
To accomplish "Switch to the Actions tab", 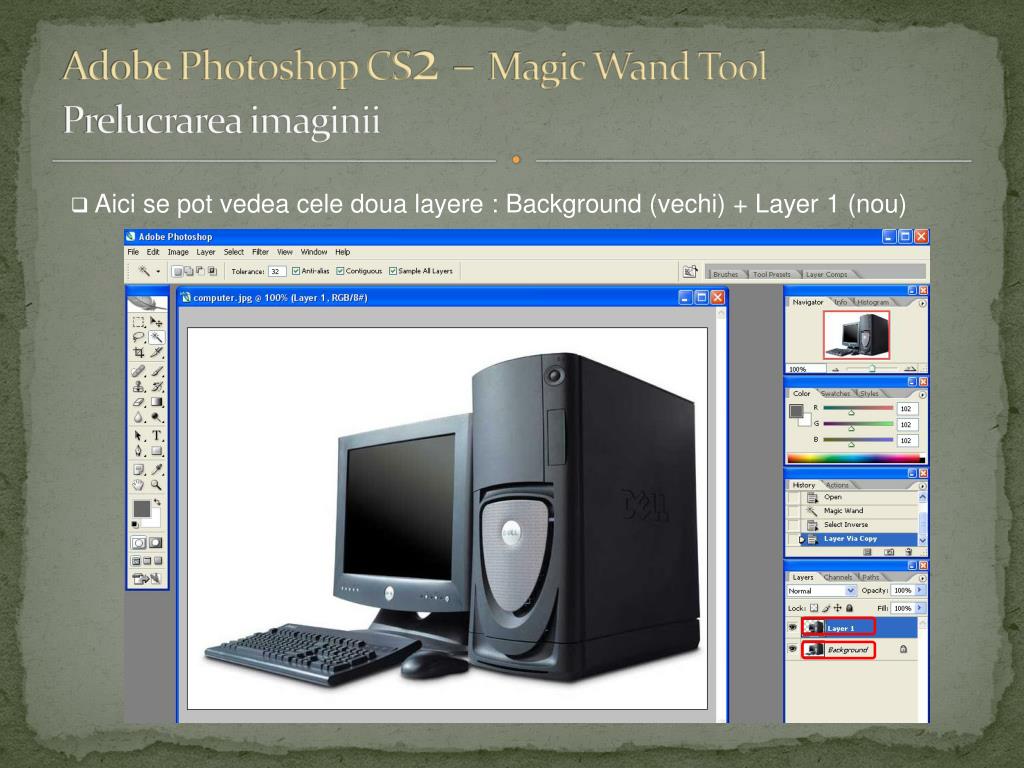I will [837, 485].
